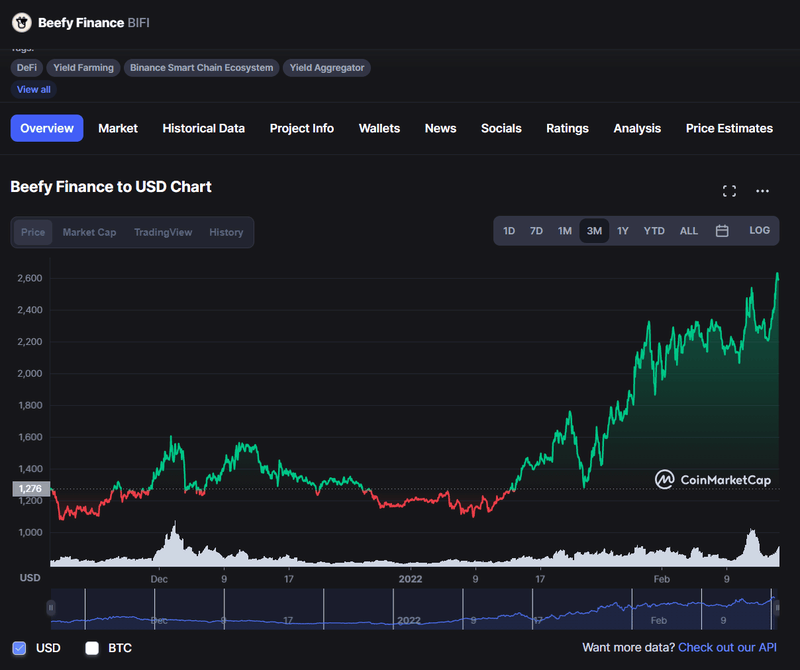The image size is (800, 670).
Task: Switch to the News tab
Action: pyautogui.click(x=440, y=128)
